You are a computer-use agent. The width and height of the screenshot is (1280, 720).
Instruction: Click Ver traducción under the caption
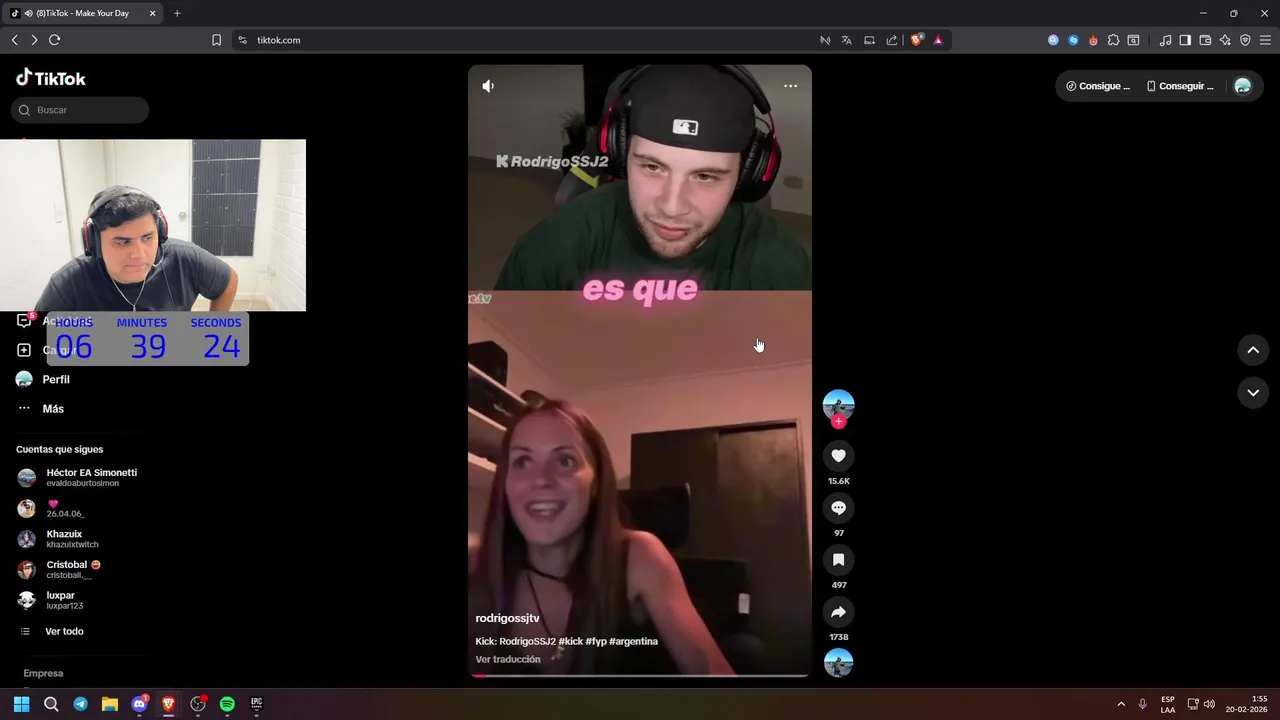point(508,659)
